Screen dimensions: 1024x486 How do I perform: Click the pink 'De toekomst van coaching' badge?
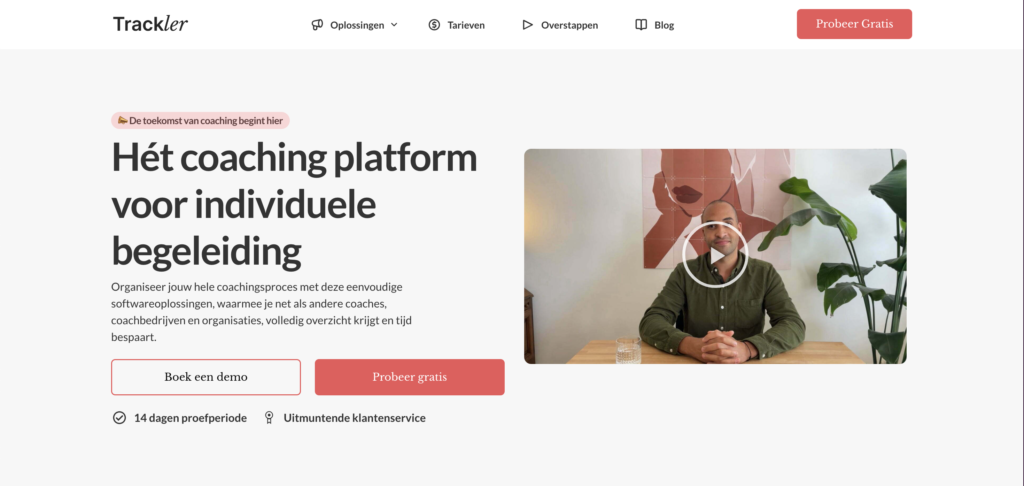pyautogui.click(x=200, y=120)
